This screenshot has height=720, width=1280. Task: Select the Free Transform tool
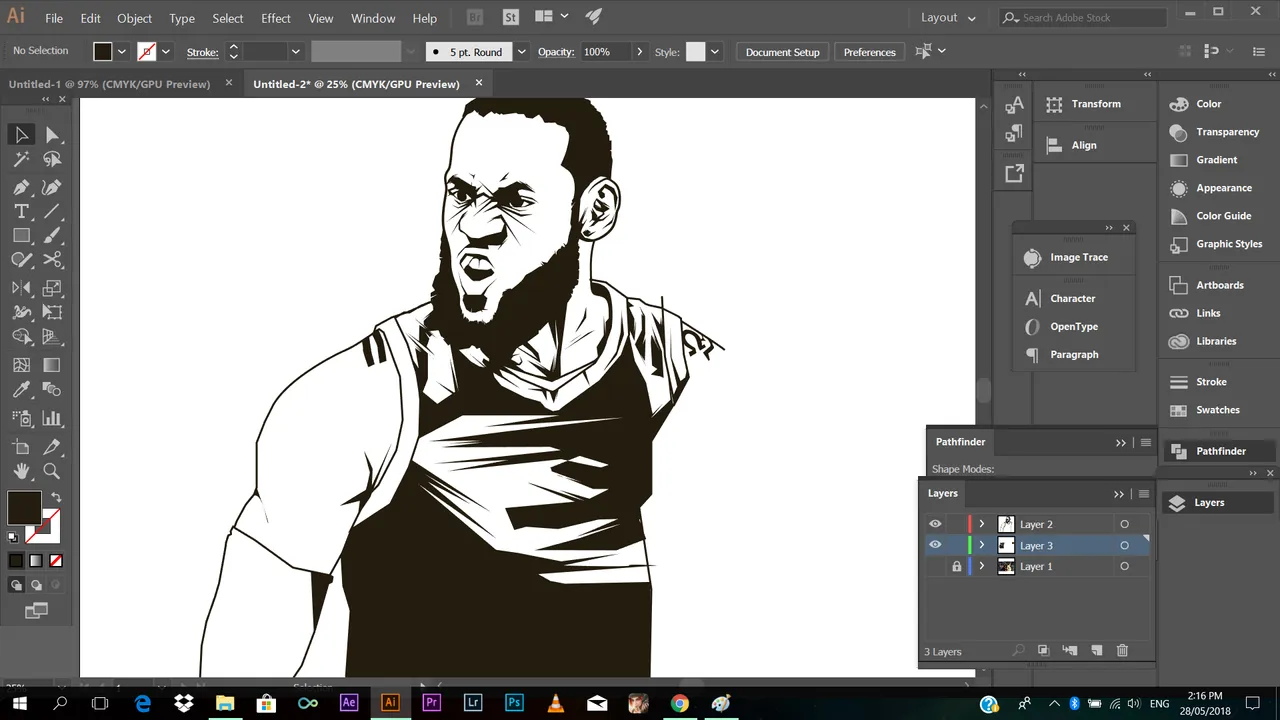coord(52,313)
